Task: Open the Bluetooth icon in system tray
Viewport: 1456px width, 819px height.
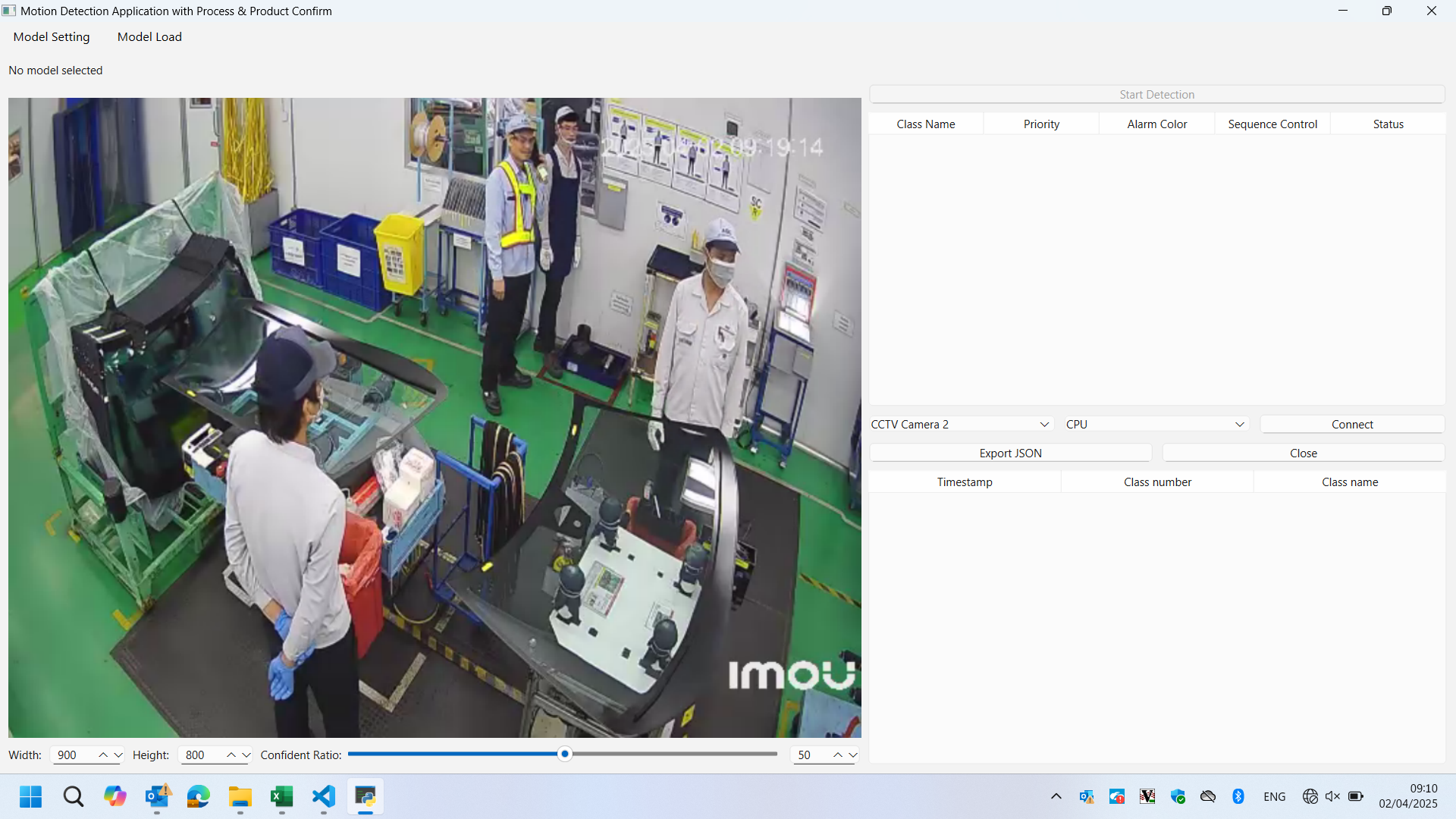Action: [1238, 796]
